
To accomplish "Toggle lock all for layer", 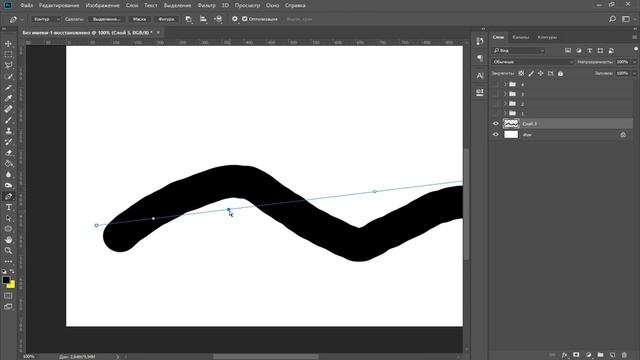I will 560,73.
